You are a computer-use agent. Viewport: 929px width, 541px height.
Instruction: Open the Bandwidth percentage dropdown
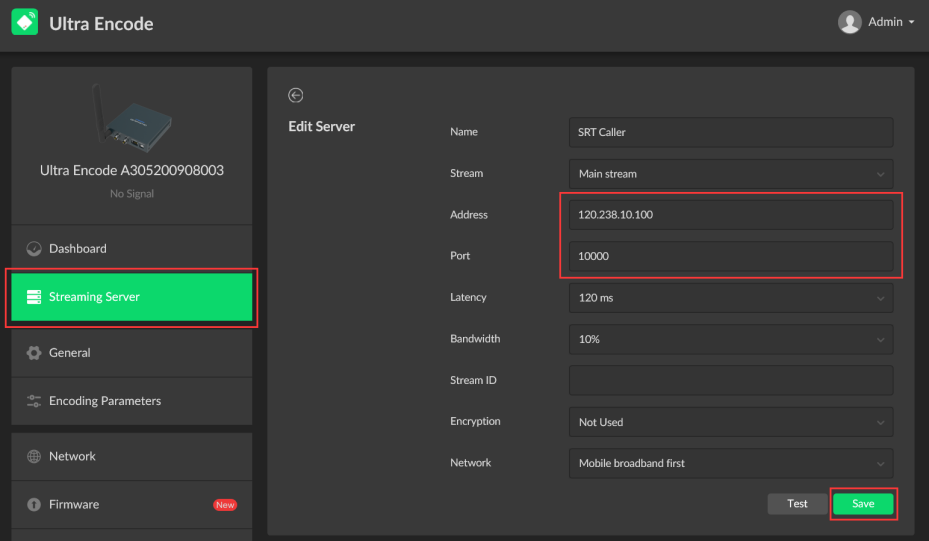pos(730,339)
